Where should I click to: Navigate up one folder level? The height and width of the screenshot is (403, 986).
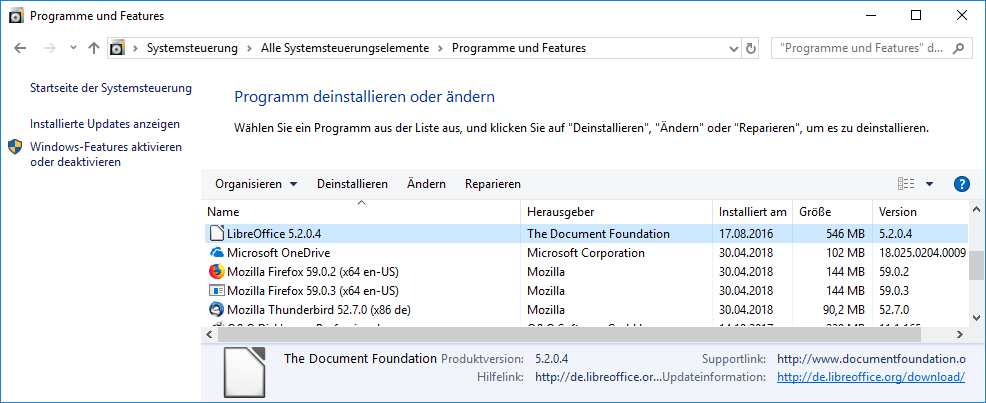click(x=94, y=48)
